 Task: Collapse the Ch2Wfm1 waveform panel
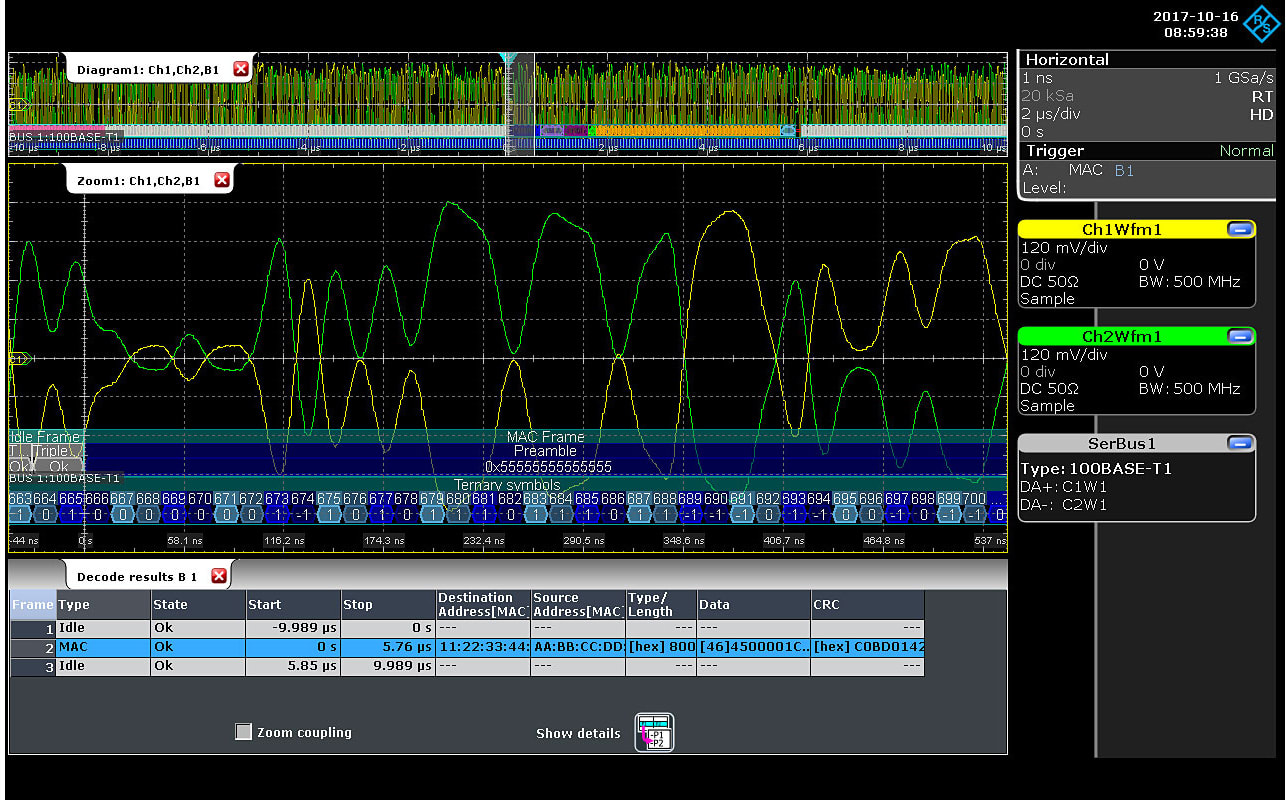1240,336
